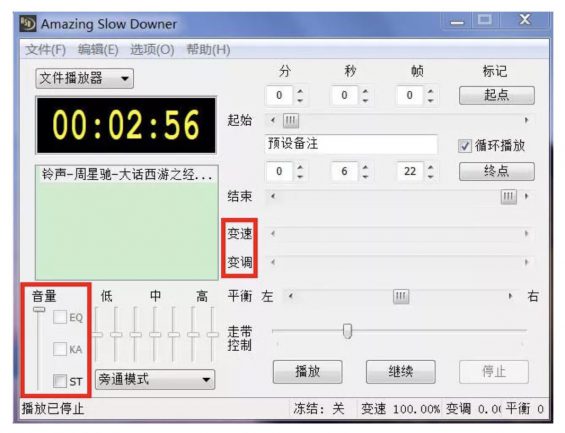Enable the EQ checkbox
Image resolution: width=565 pixels, height=433 pixels.
coord(60,317)
